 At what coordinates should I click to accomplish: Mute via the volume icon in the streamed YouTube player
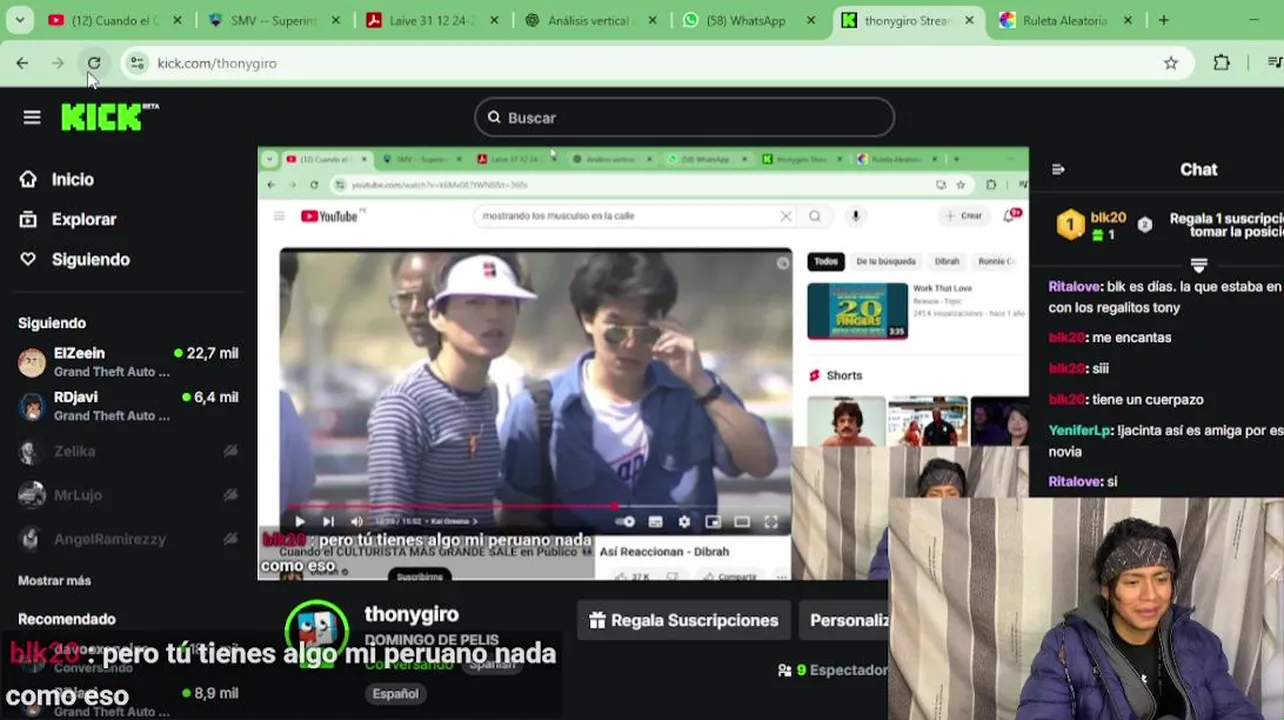357,521
